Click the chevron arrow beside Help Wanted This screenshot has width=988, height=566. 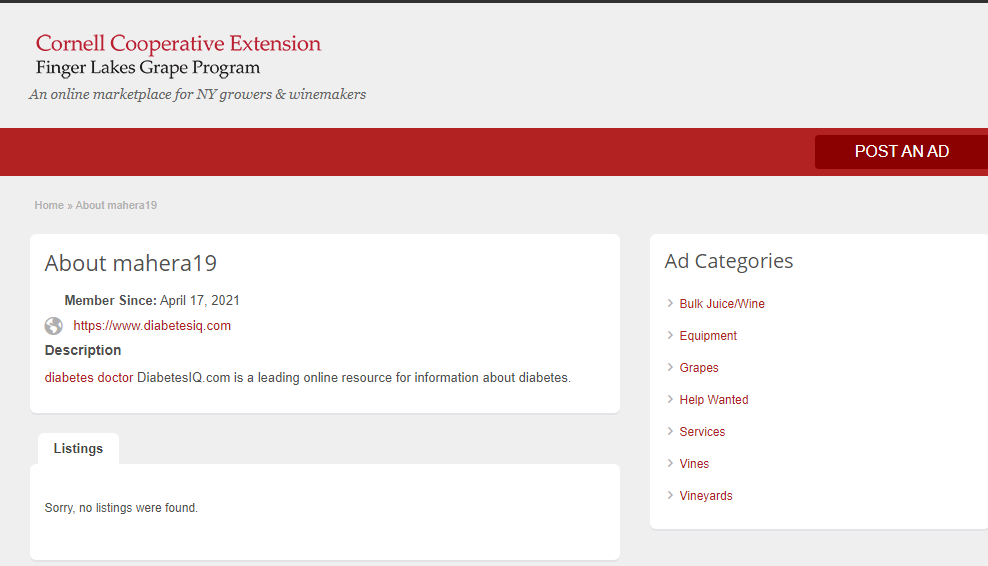670,399
